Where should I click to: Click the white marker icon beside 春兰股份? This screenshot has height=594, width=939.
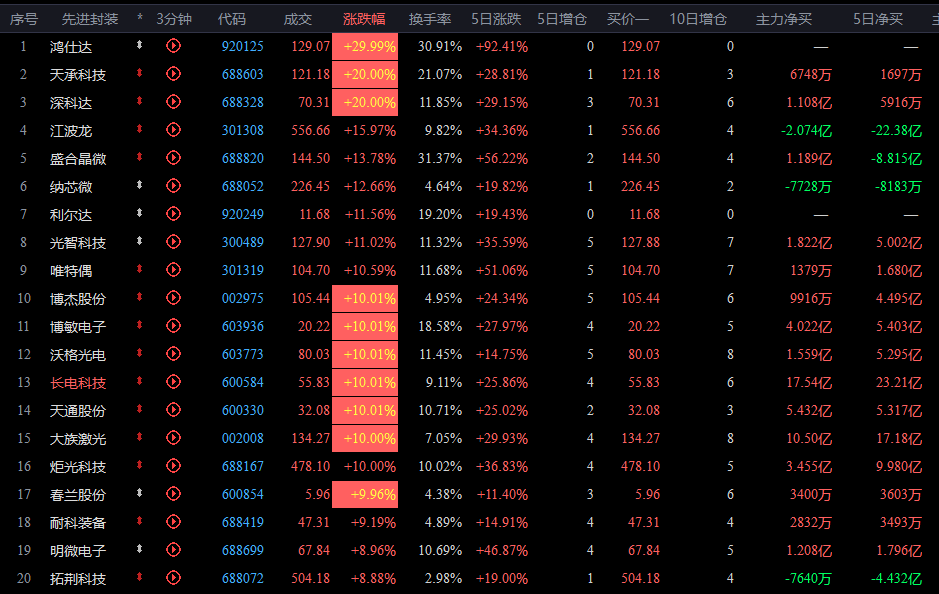pyautogui.click(x=140, y=493)
